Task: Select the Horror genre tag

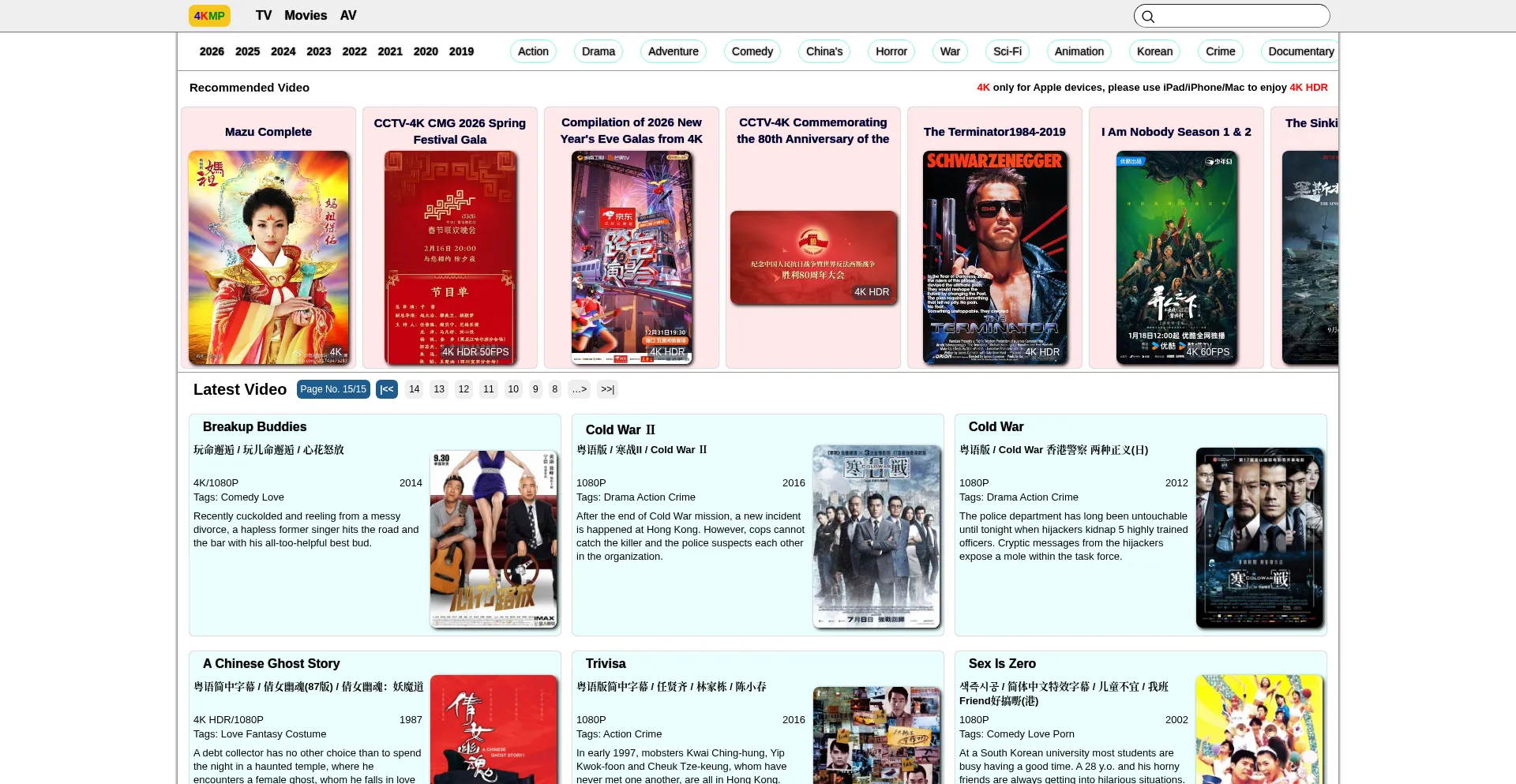Action: point(891,51)
